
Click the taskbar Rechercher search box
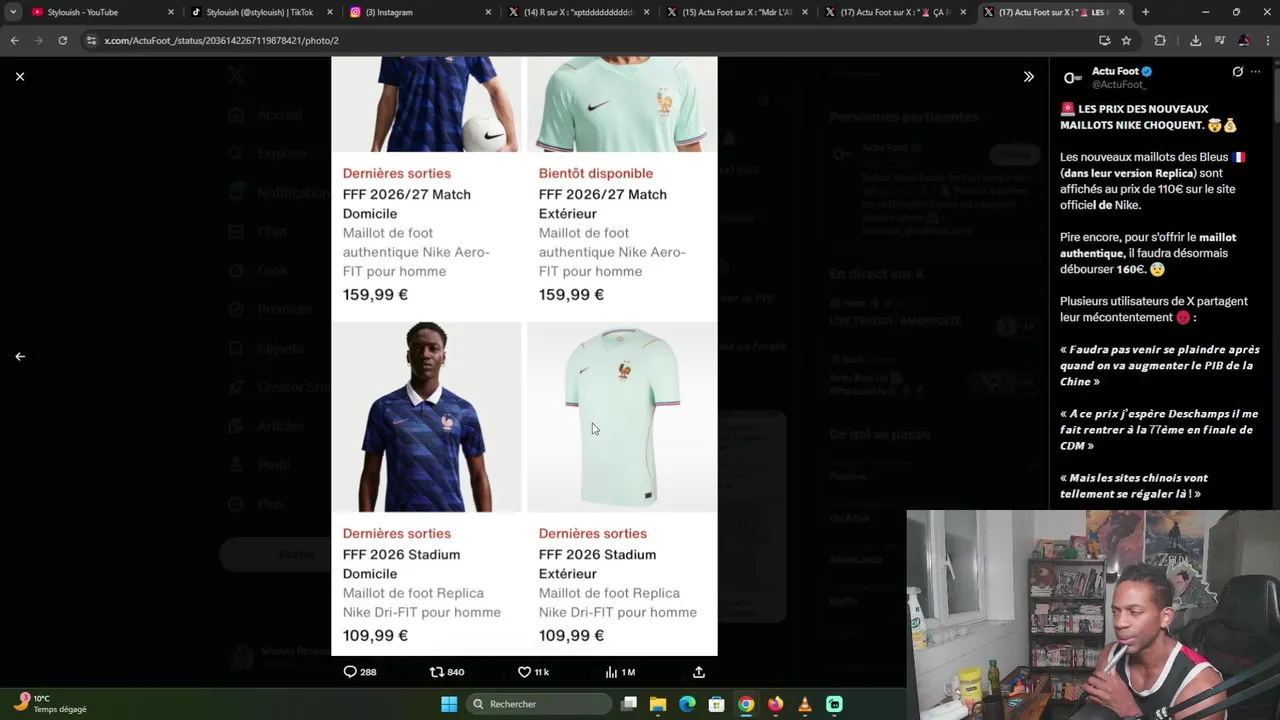pos(540,704)
